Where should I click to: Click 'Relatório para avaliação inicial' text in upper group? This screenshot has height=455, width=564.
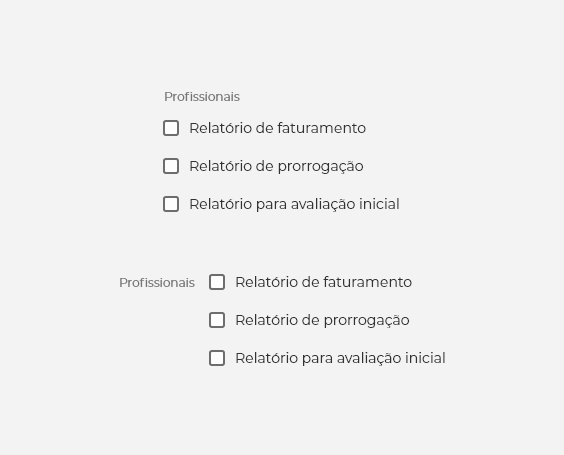pyautogui.click(x=294, y=204)
